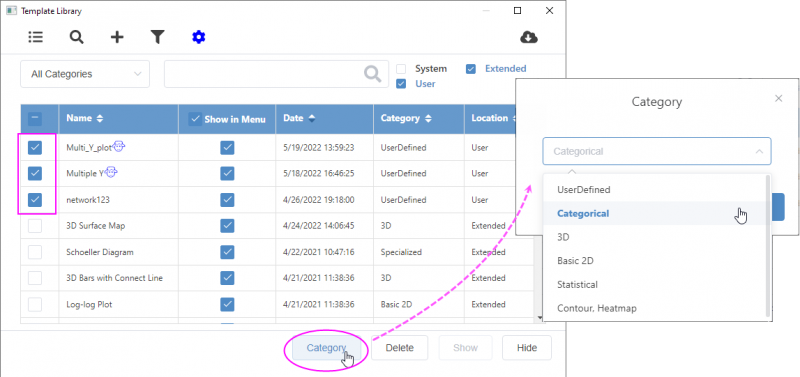Viewport: 800px width, 377px height.
Task: Open the blue settings gear
Action: point(198,37)
